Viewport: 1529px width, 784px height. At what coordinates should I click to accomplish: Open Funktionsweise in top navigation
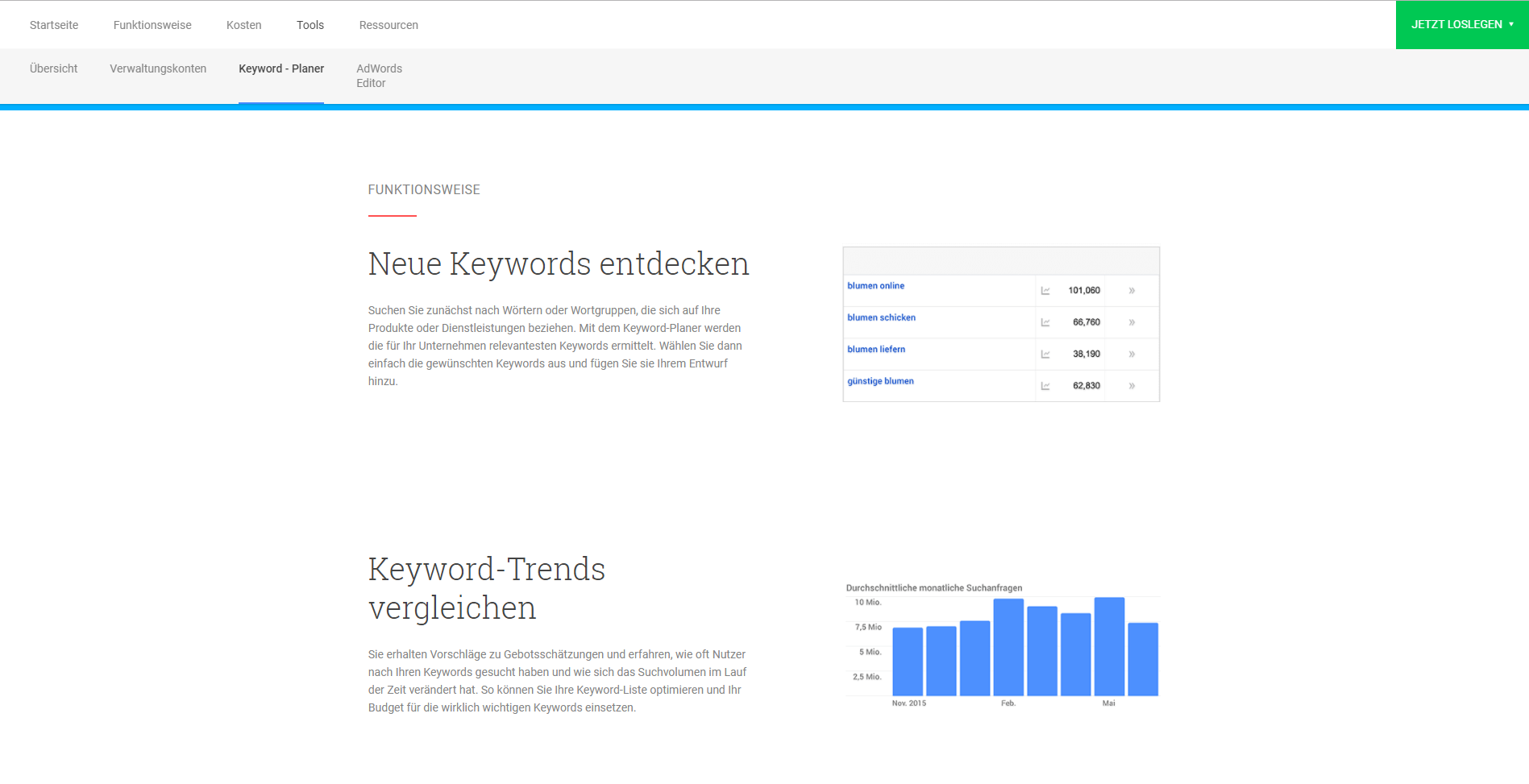[x=152, y=25]
